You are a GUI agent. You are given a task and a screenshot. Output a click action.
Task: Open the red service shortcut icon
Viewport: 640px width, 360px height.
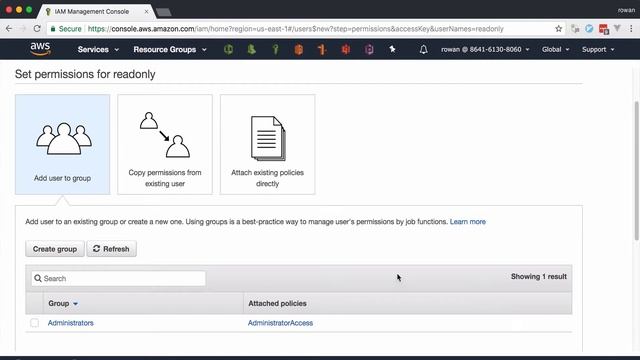(346, 49)
